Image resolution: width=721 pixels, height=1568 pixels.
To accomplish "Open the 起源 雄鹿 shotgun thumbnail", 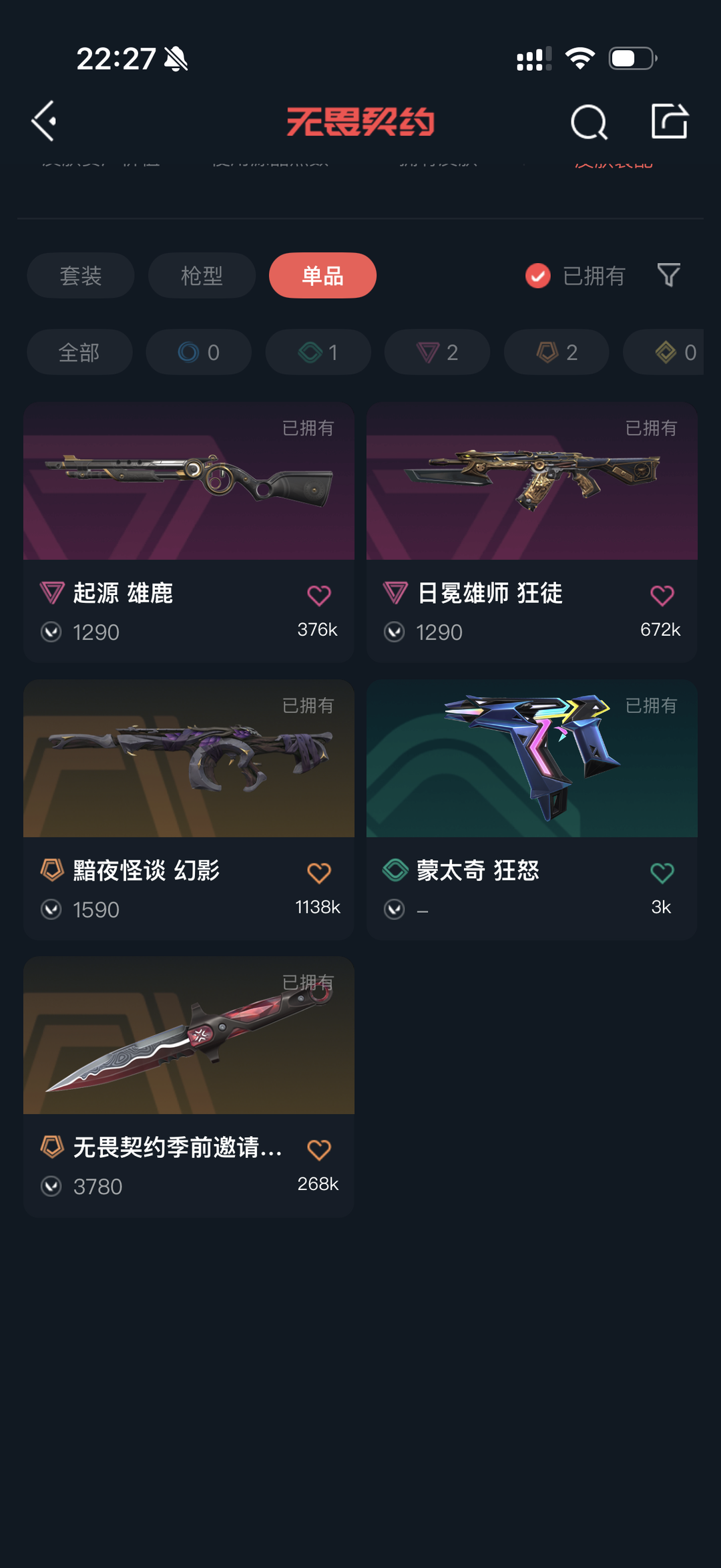I will pyautogui.click(x=189, y=481).
